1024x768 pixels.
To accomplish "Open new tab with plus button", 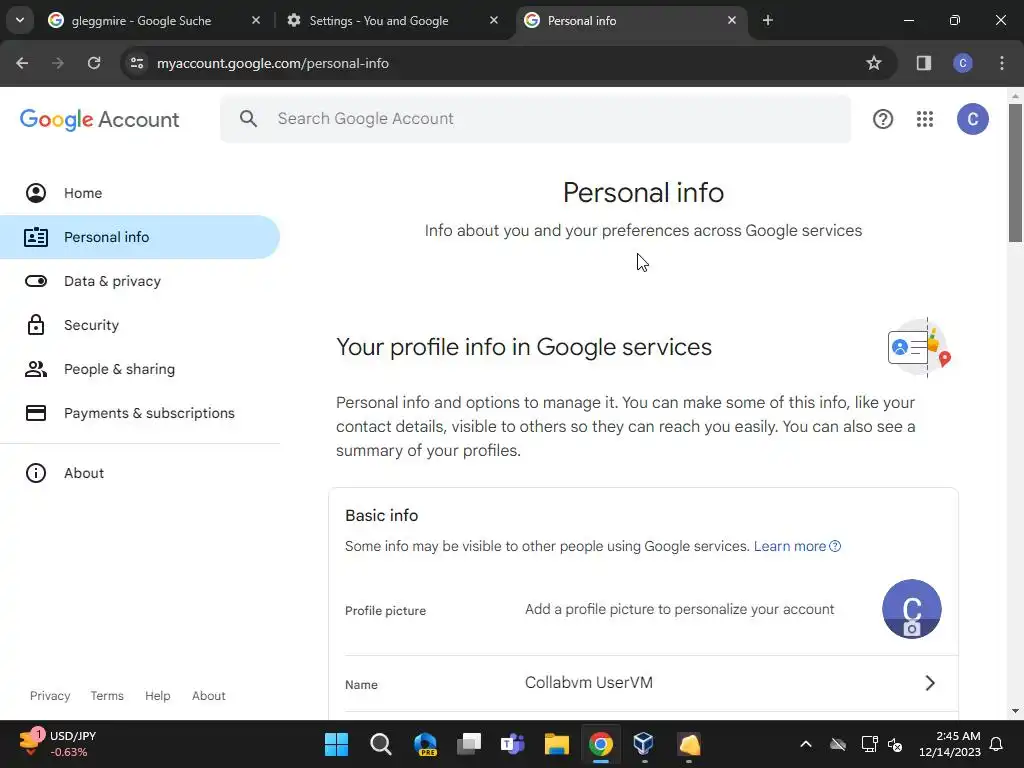I will tap(768, 20).
